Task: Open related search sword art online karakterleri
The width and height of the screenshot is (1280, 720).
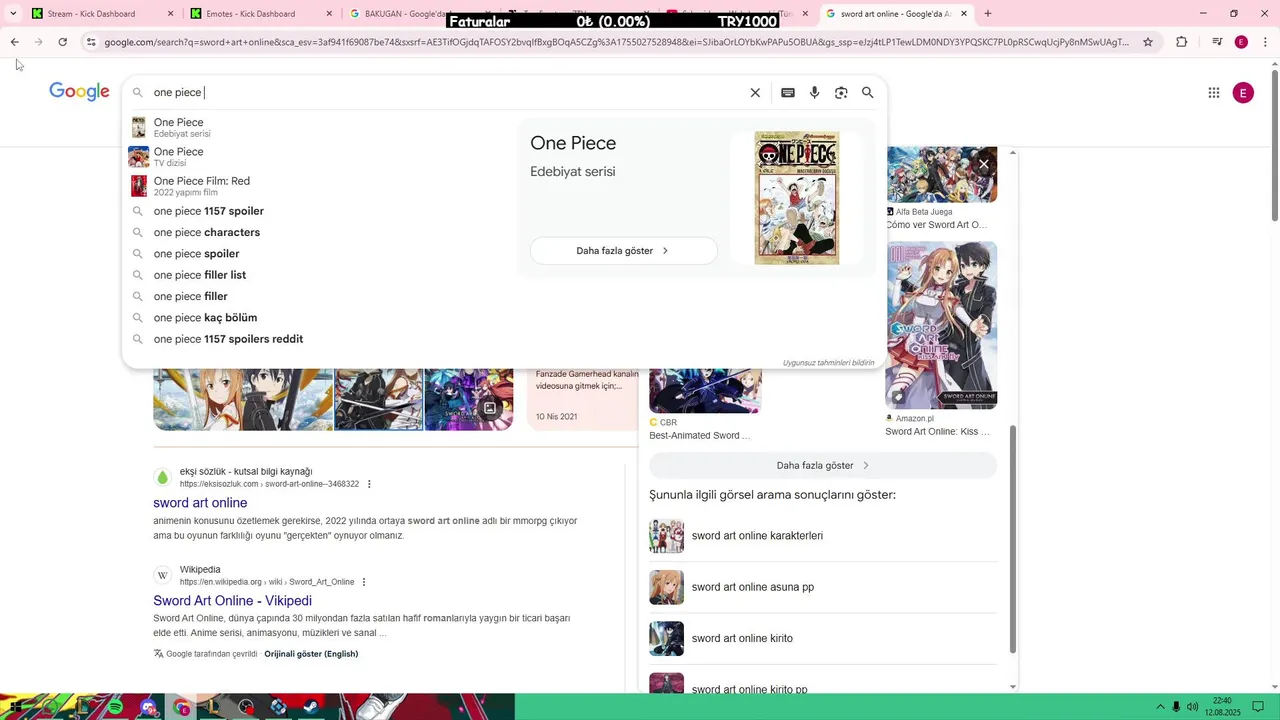Action: [823, 536]
